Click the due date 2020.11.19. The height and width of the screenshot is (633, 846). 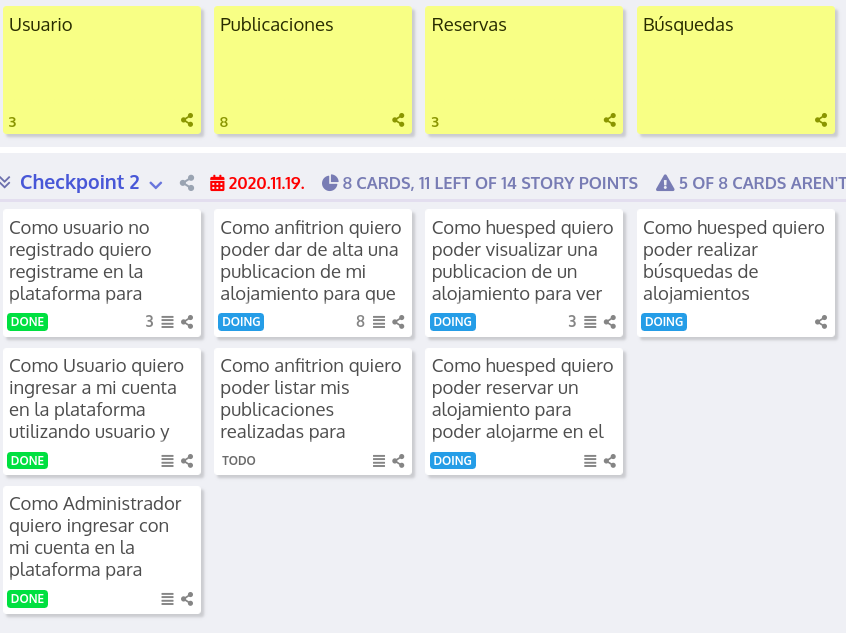click(x=267, y=183)
